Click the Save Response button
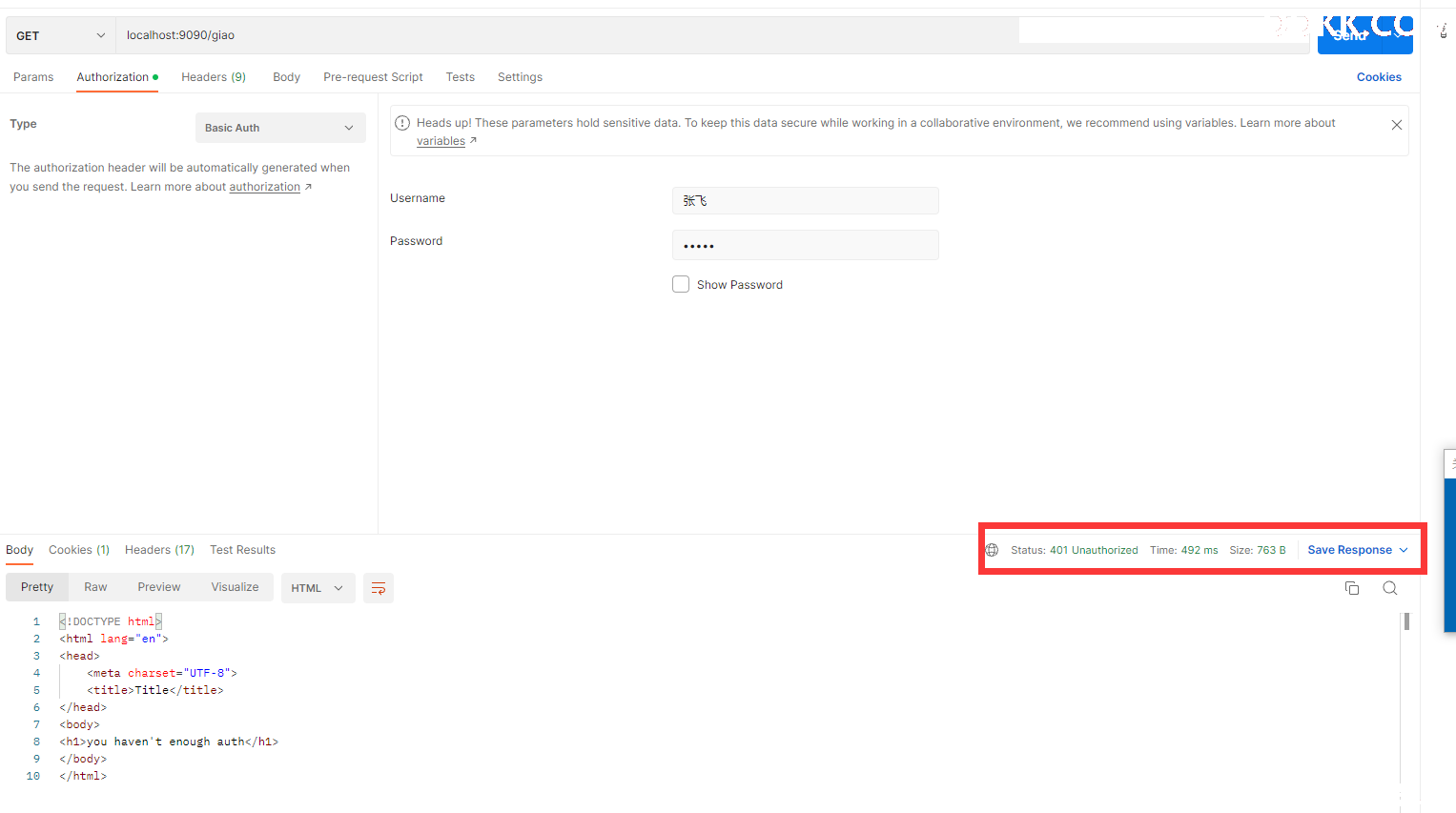Screen dimensions: 1456x813 pyautogui.click(x=1349, y=550)
